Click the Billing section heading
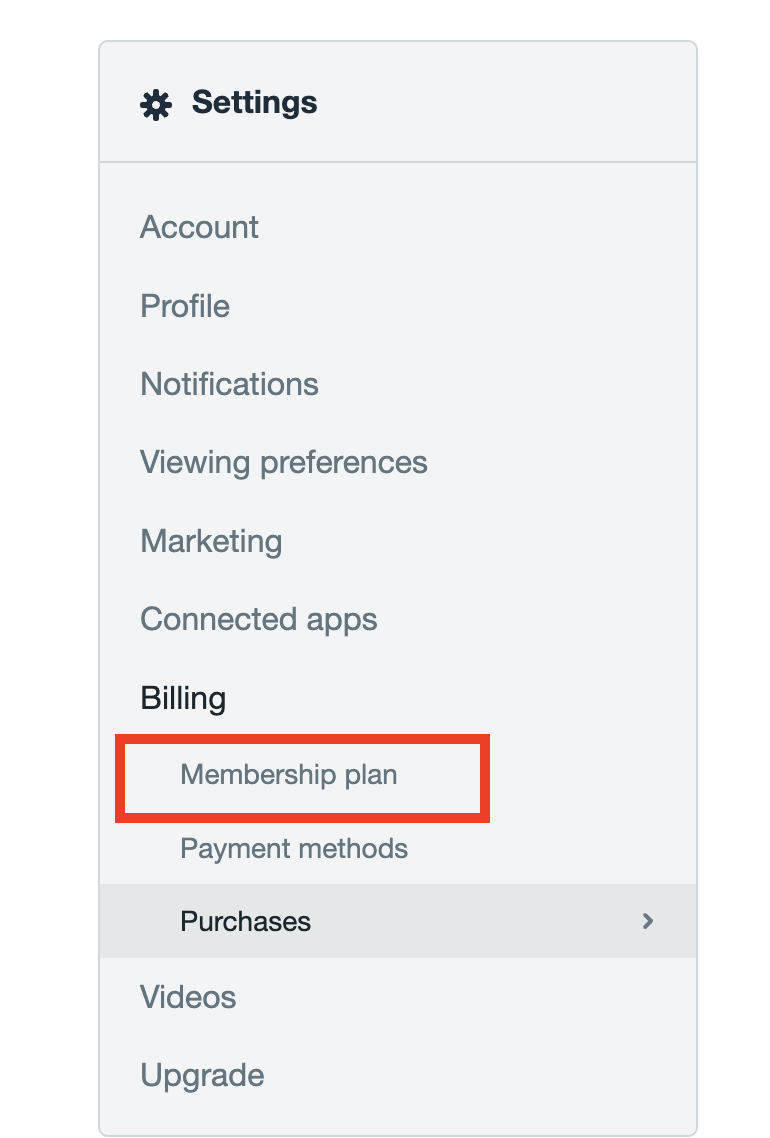 [183, 698]
